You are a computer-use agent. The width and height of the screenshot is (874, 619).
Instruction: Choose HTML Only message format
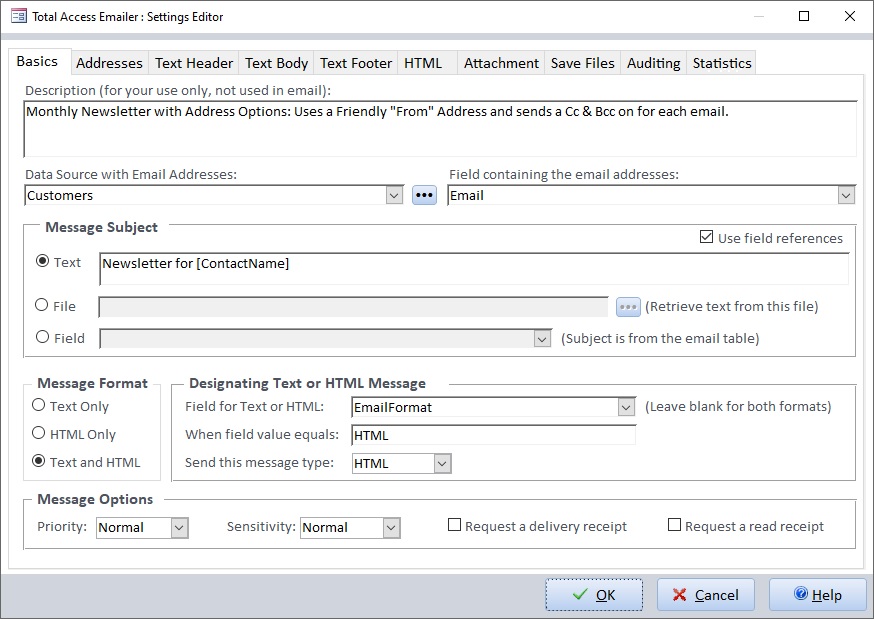(38, 433)
